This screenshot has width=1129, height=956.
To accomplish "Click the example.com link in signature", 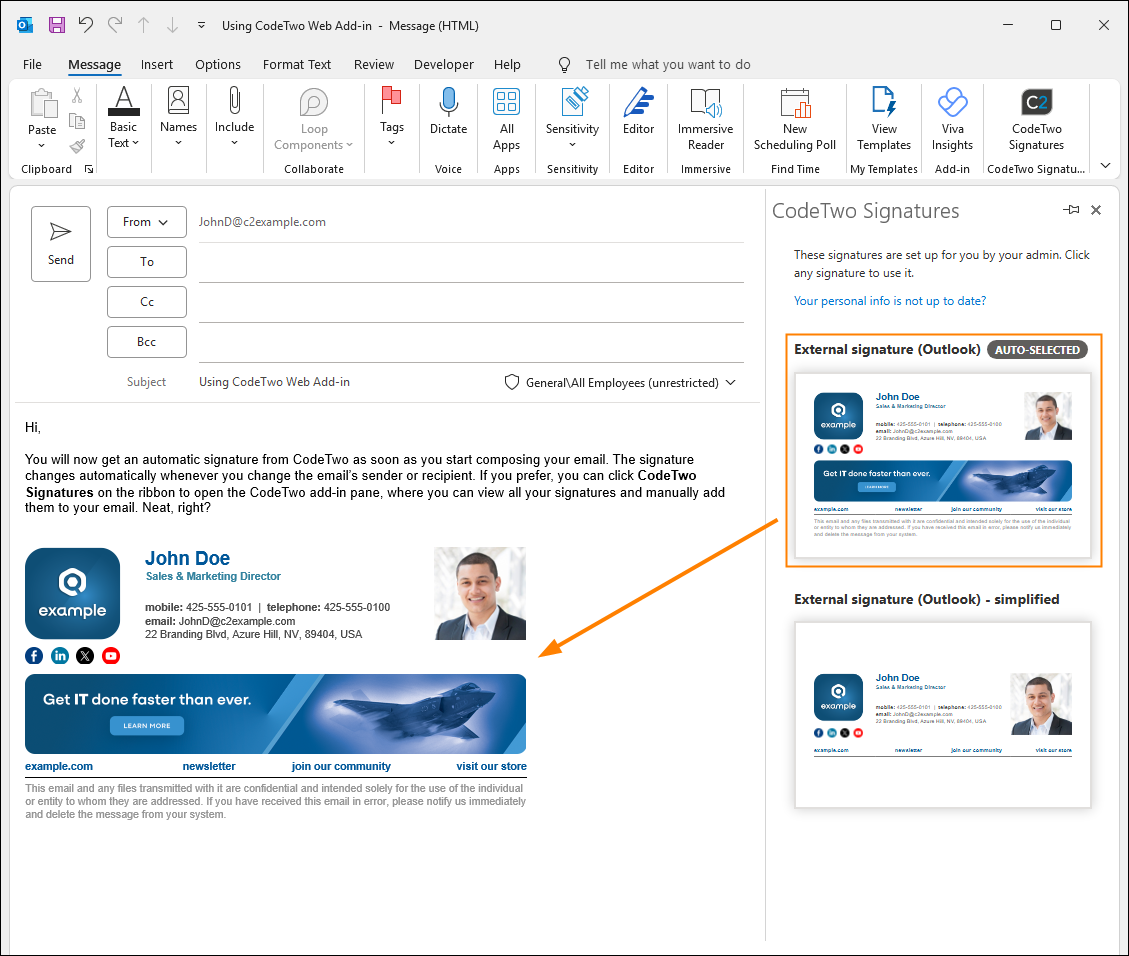I will coord(59,767).
